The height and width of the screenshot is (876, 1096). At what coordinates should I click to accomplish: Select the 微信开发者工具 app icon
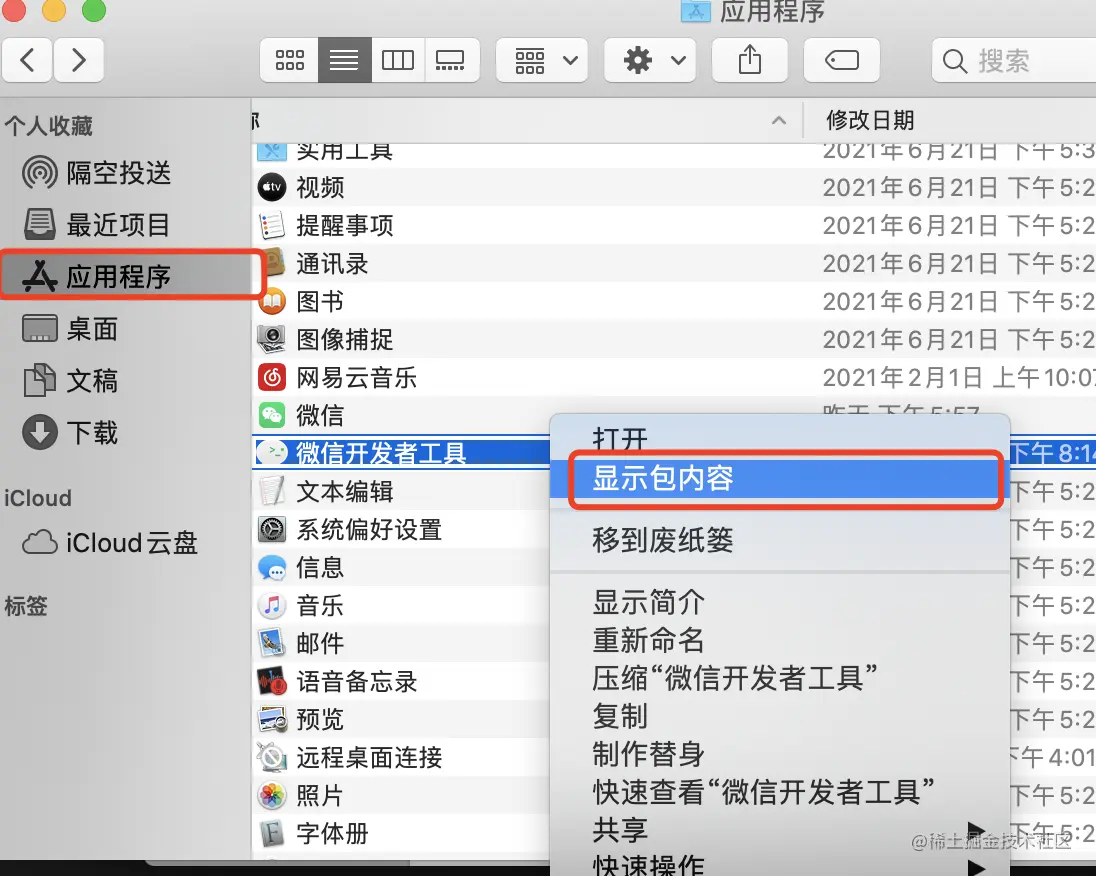coord(272,453)
